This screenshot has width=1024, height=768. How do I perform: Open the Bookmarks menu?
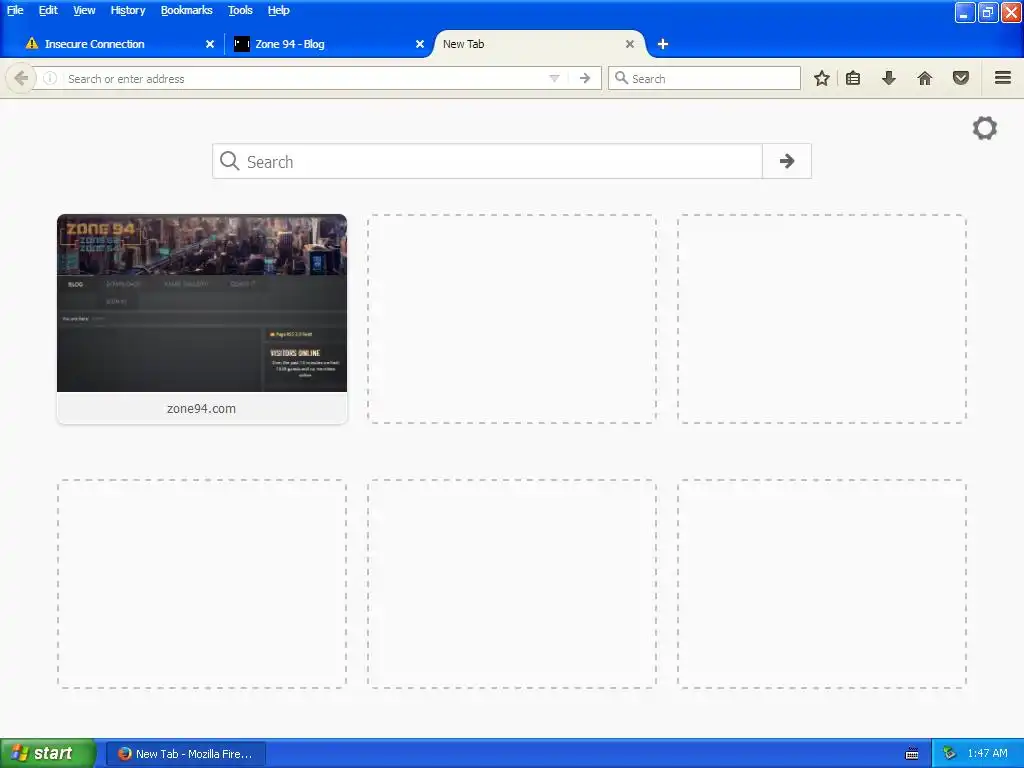186,10
